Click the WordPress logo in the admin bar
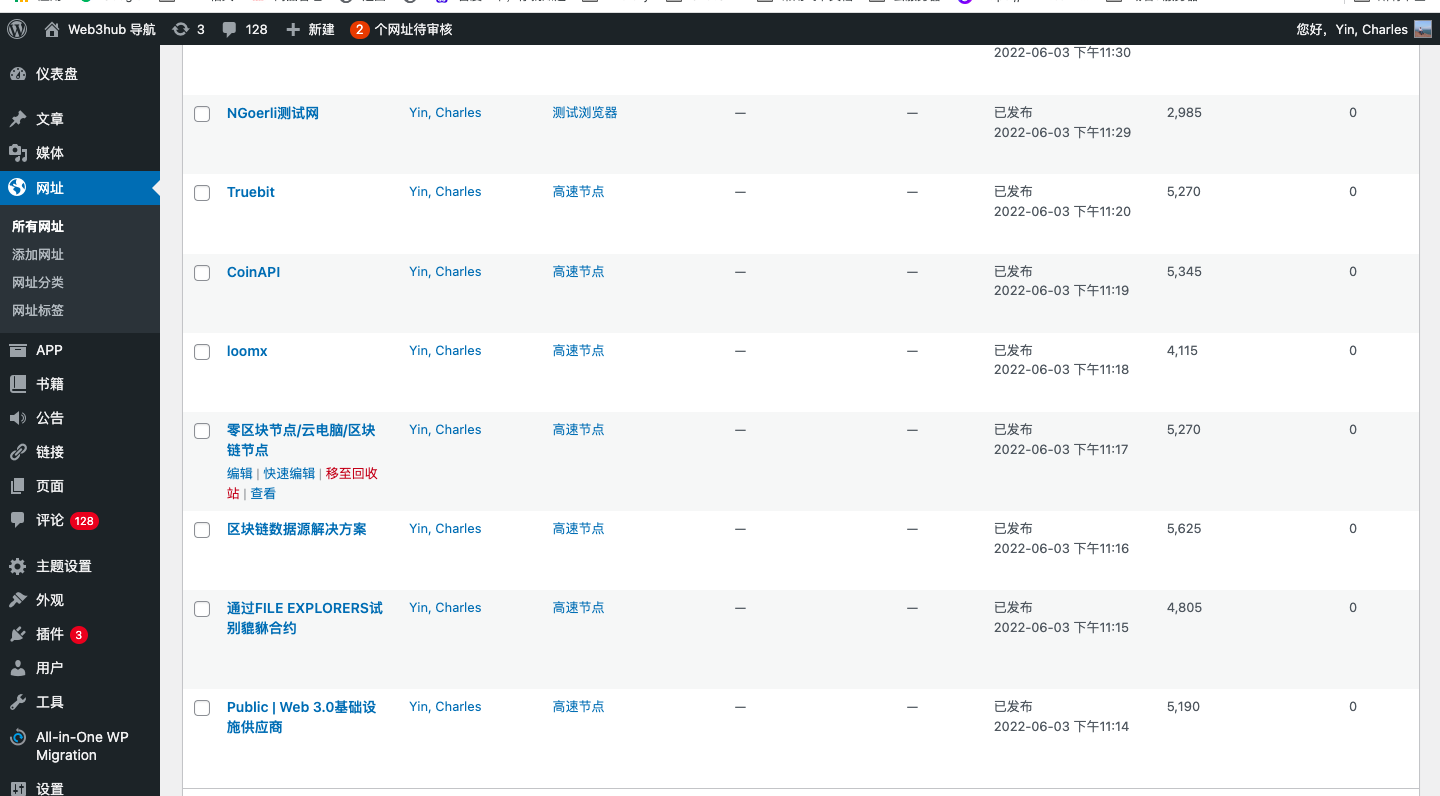 pos(16,29)
